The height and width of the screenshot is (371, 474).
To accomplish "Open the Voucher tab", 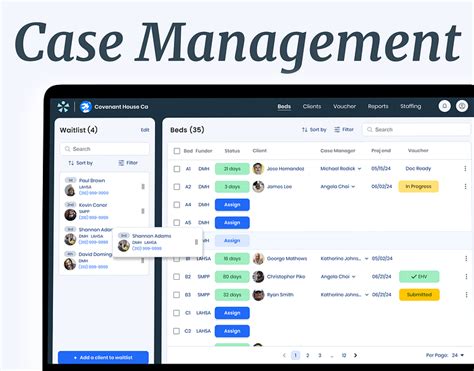I will click(x=344, y=106).
